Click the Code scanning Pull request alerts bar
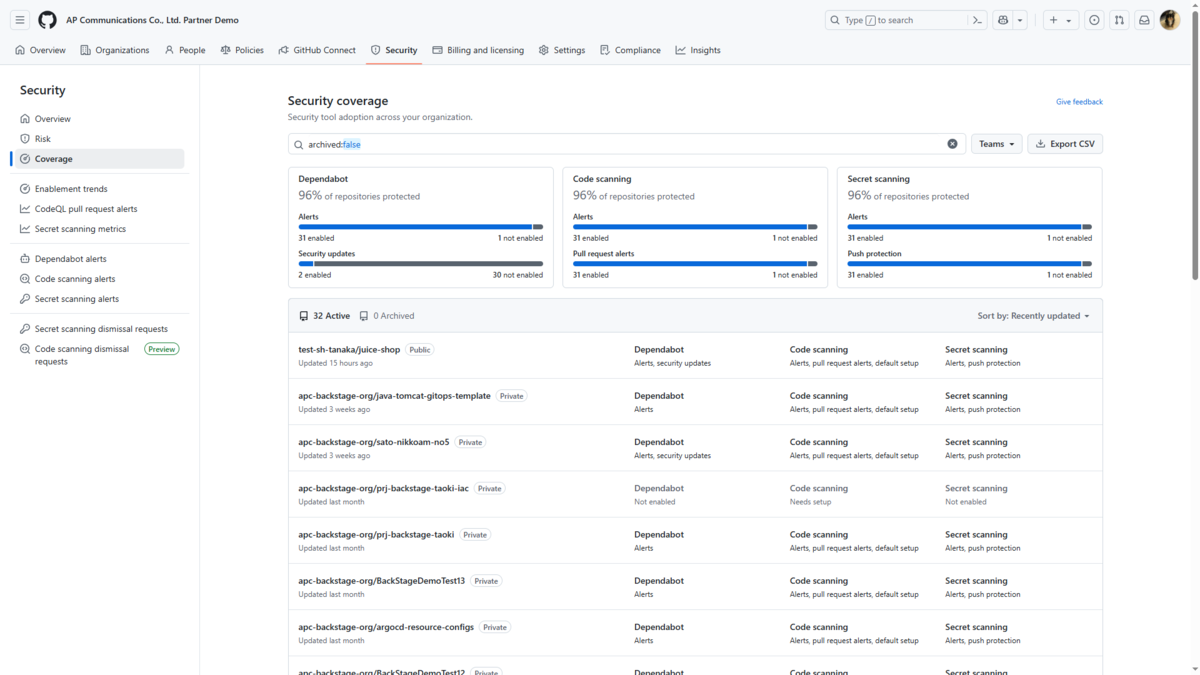 point(695,264)
